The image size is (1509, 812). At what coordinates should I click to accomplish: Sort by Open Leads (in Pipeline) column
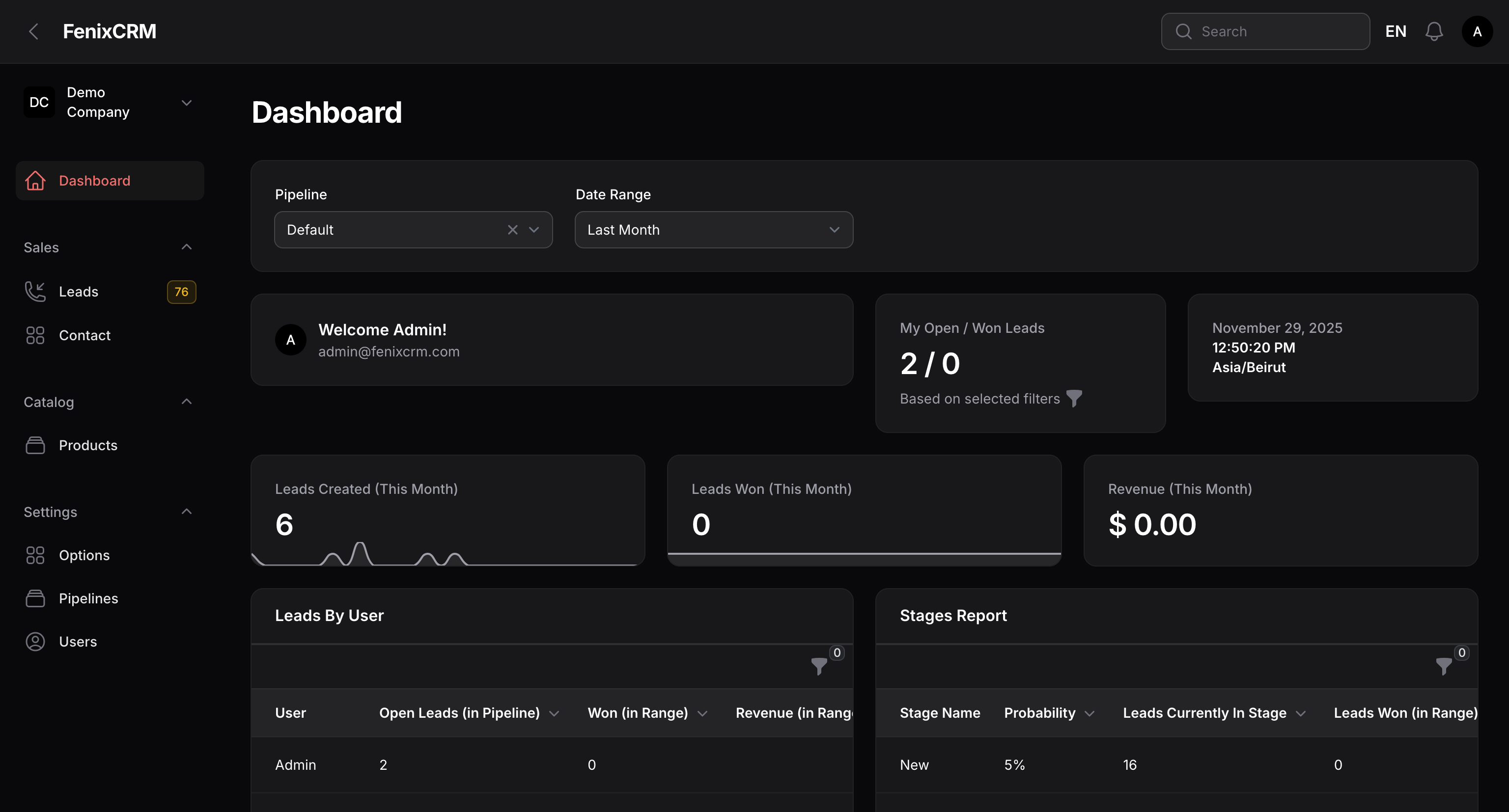pos(469,713)
